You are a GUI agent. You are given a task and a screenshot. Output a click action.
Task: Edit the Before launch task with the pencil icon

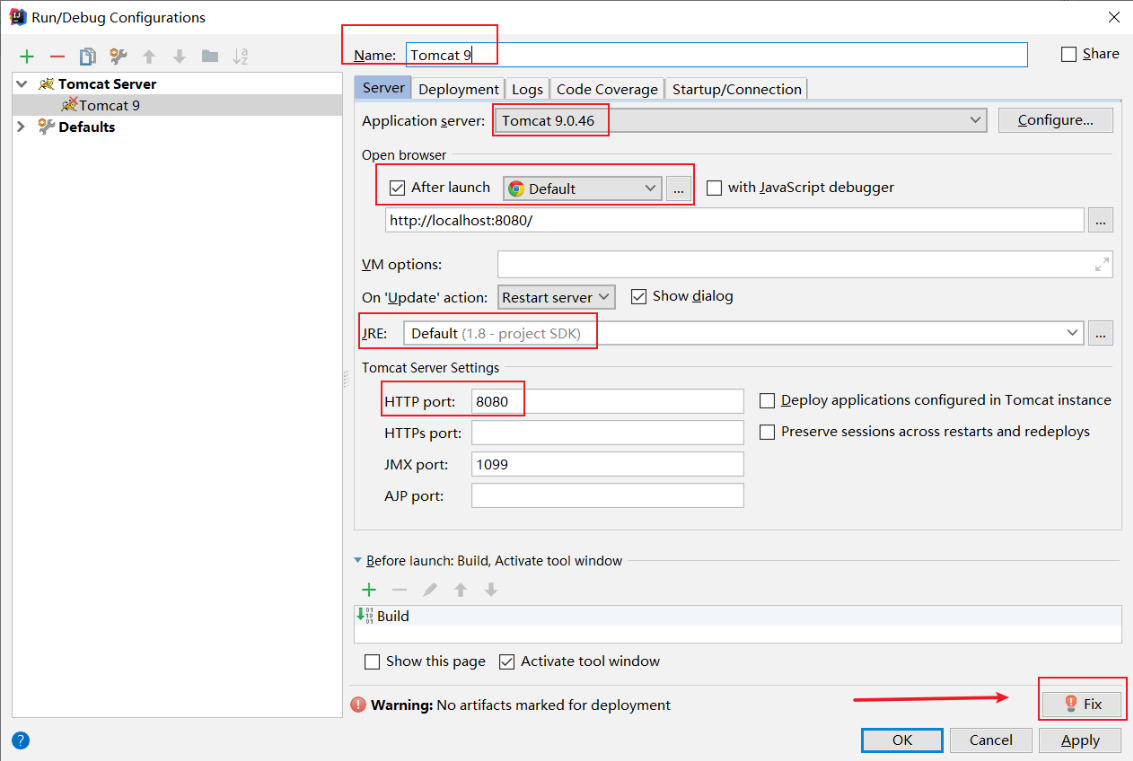[x=430, y=590]
